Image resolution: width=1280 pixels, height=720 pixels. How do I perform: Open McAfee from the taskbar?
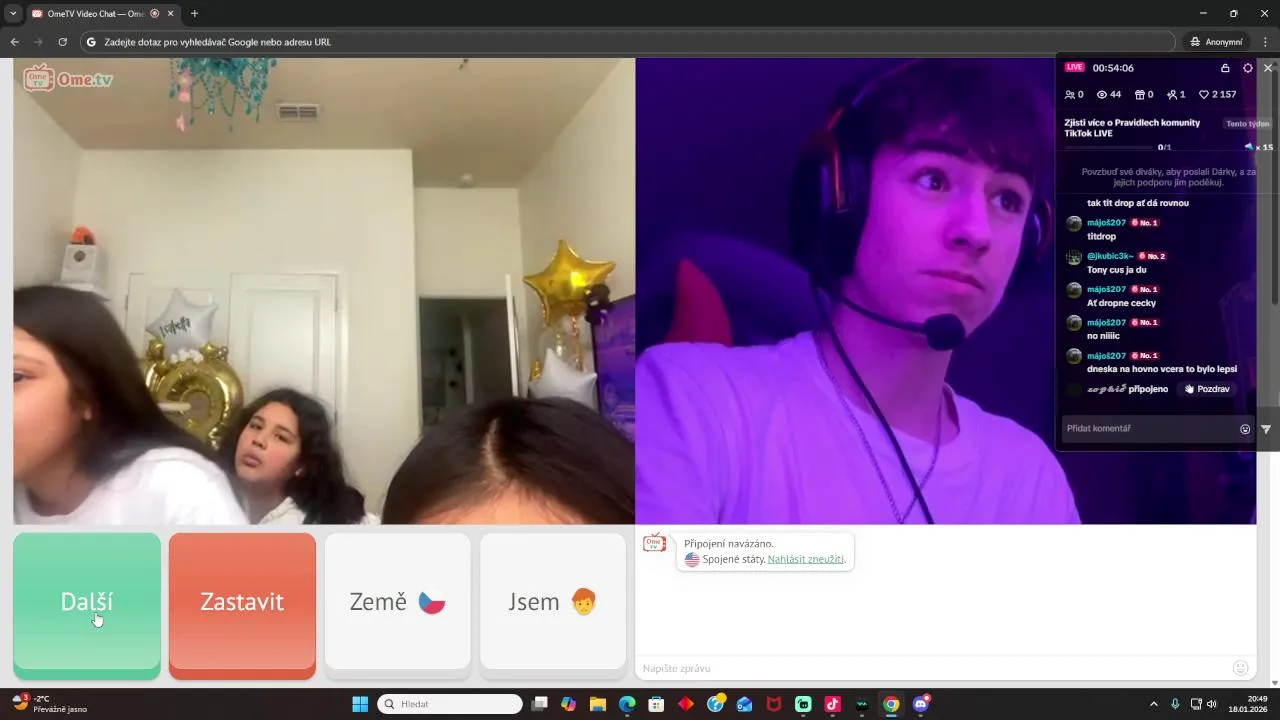point(774,704)
